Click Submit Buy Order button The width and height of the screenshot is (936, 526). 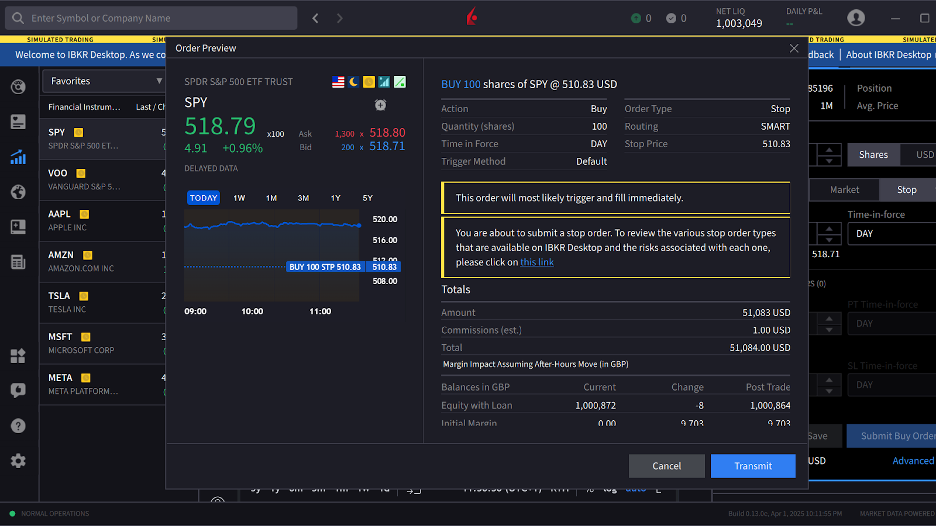(892, 436)
